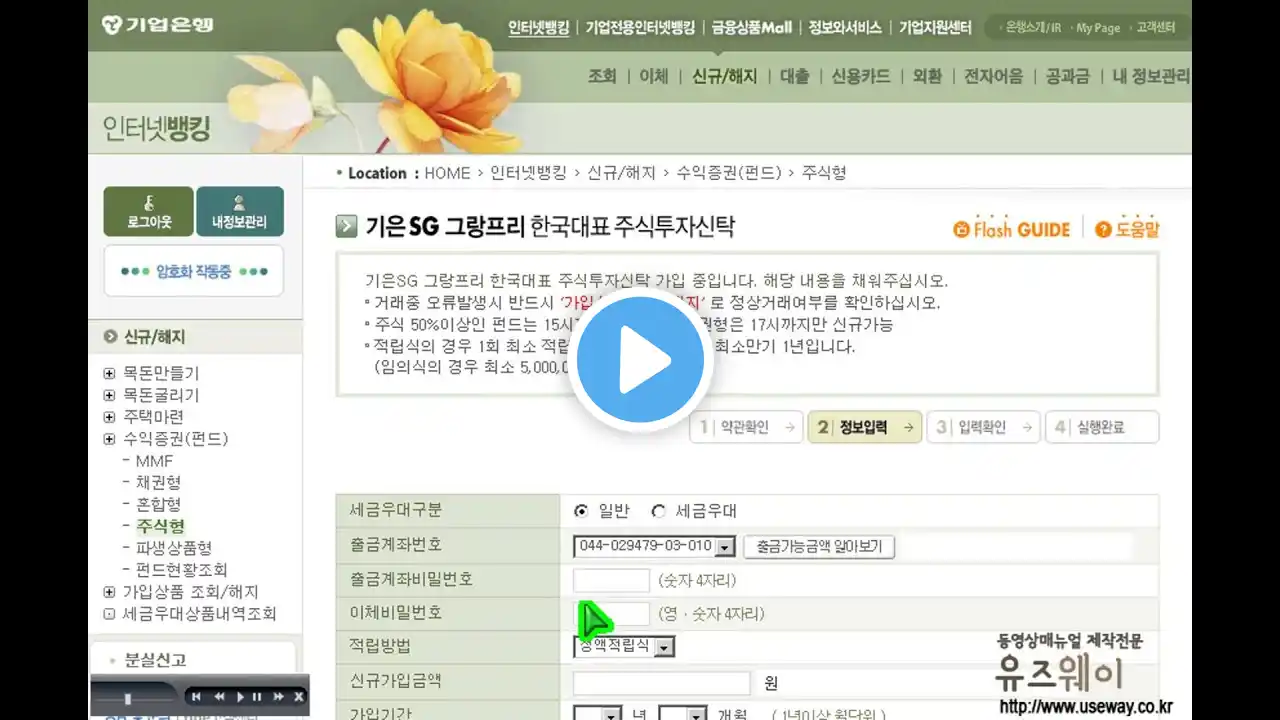Open the Flash GUIDE icon link
The width and height of the screenshot is (1280, 720).
click(1012, 229)
